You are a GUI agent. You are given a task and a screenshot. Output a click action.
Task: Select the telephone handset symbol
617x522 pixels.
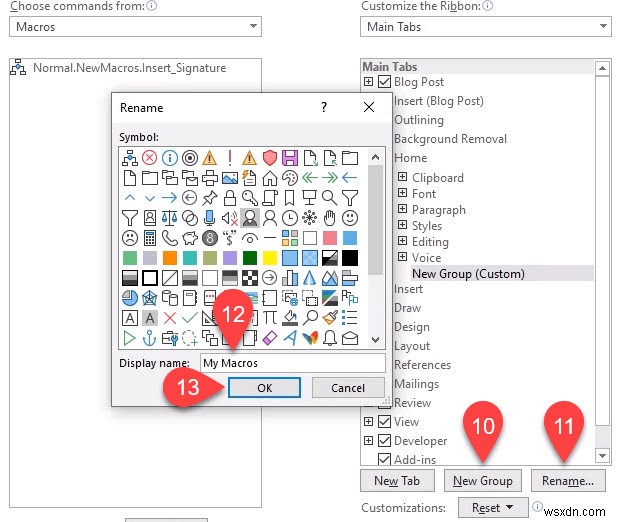(x=170, y=238)
